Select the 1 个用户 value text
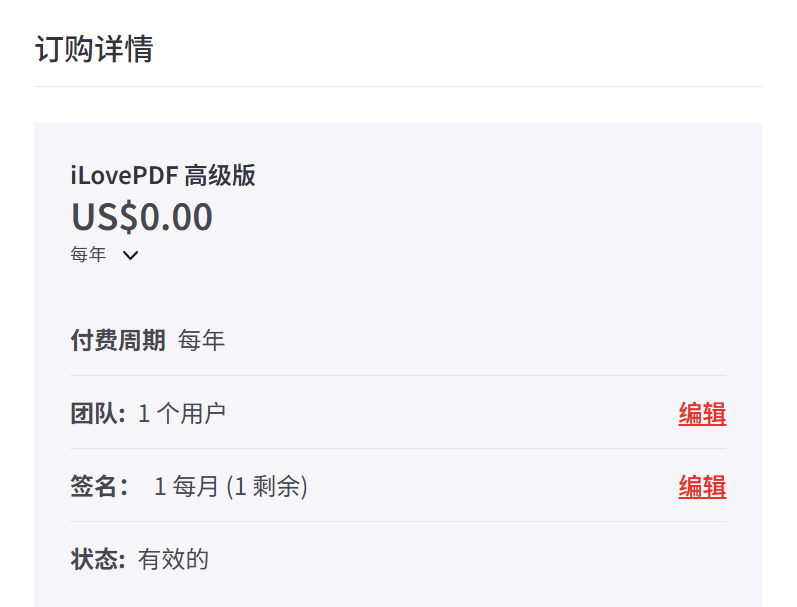The height and width of the screenshot is (607, 797). coord(182,413)
